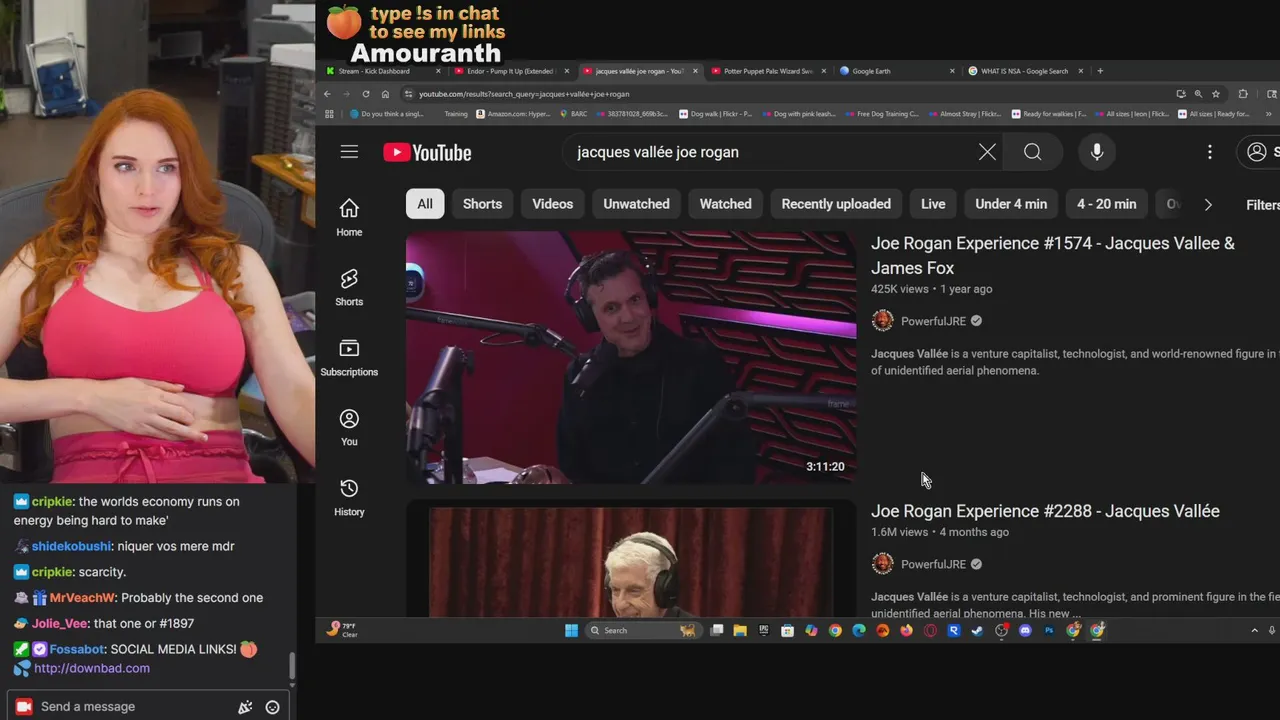The image size is (1280, 720).
Task: Bookmark this page with the star
Action: pyautogui.click(x=1216, y=94)
